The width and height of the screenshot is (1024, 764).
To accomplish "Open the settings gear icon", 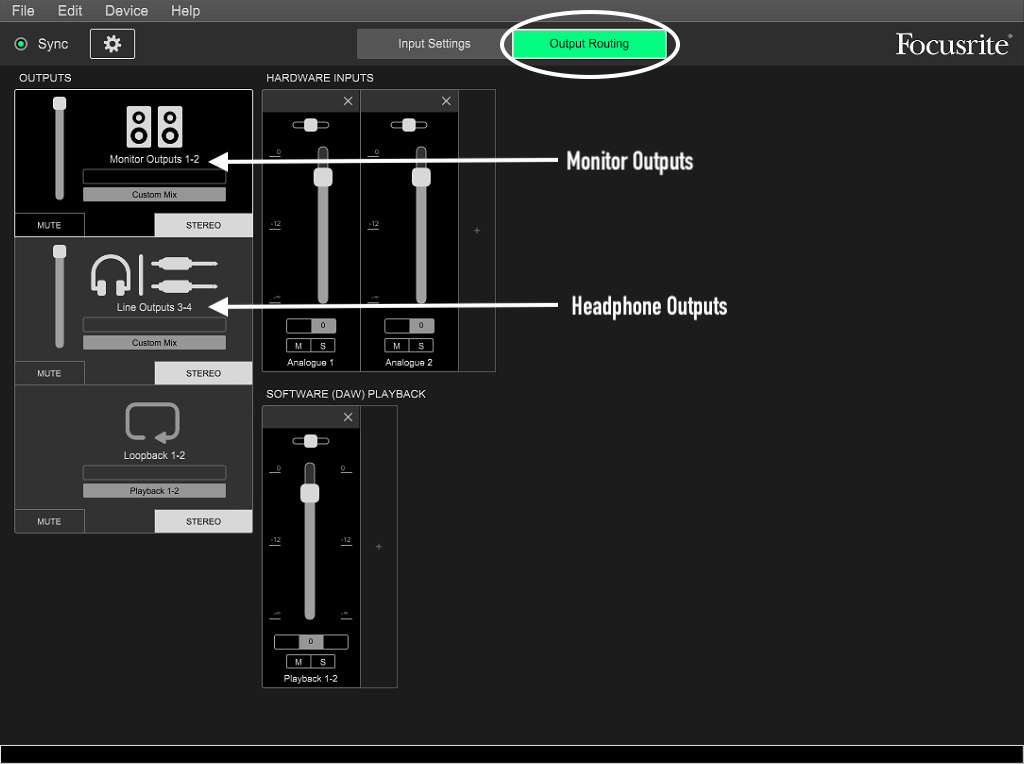I will pyautogui.click(x=112, y=44).
